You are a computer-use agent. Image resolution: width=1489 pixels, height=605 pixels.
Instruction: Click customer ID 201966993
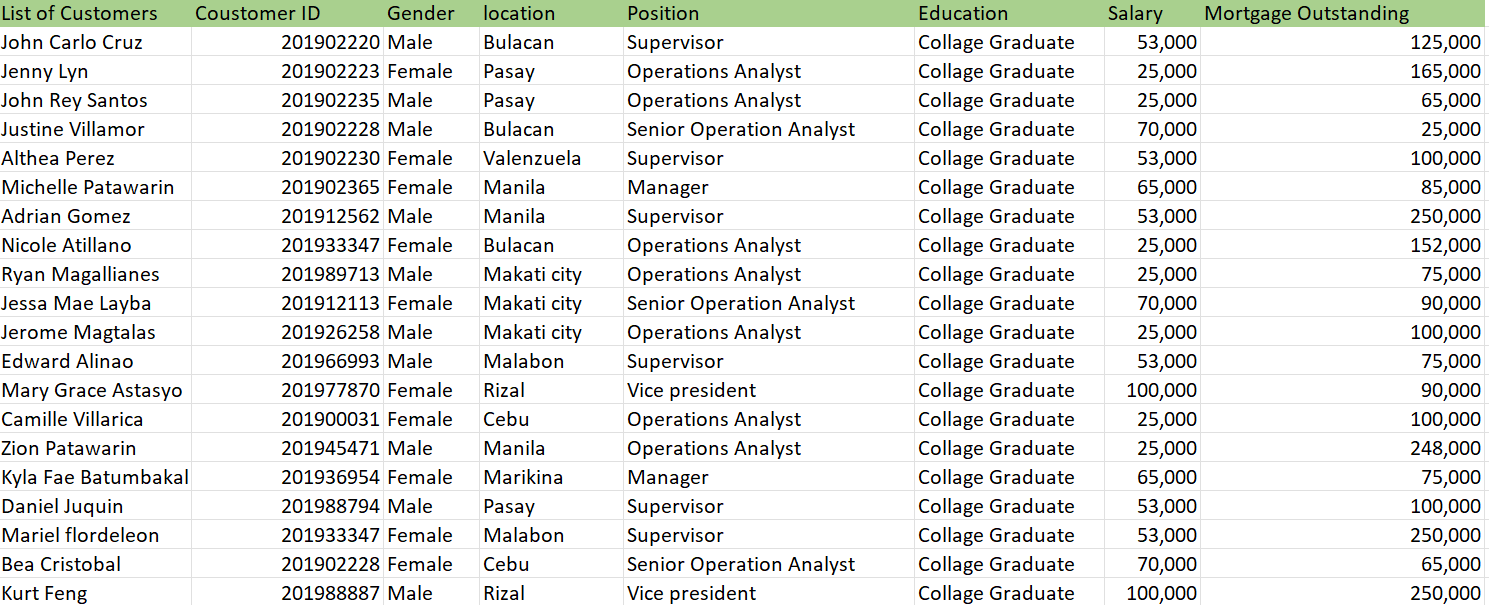point(287,361)
